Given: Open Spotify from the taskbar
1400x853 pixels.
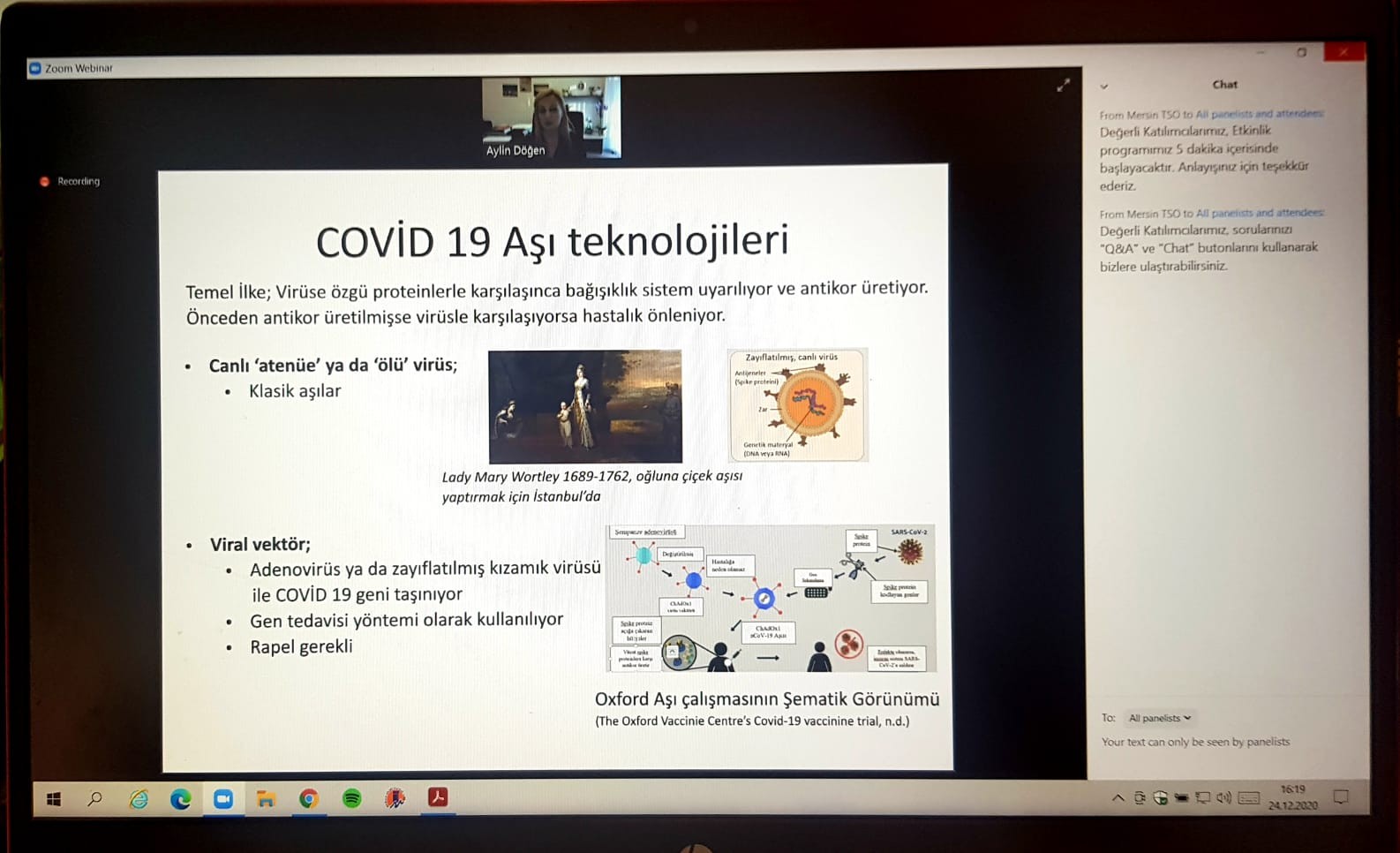Looking at the screenshot, I should pos(351,798).
